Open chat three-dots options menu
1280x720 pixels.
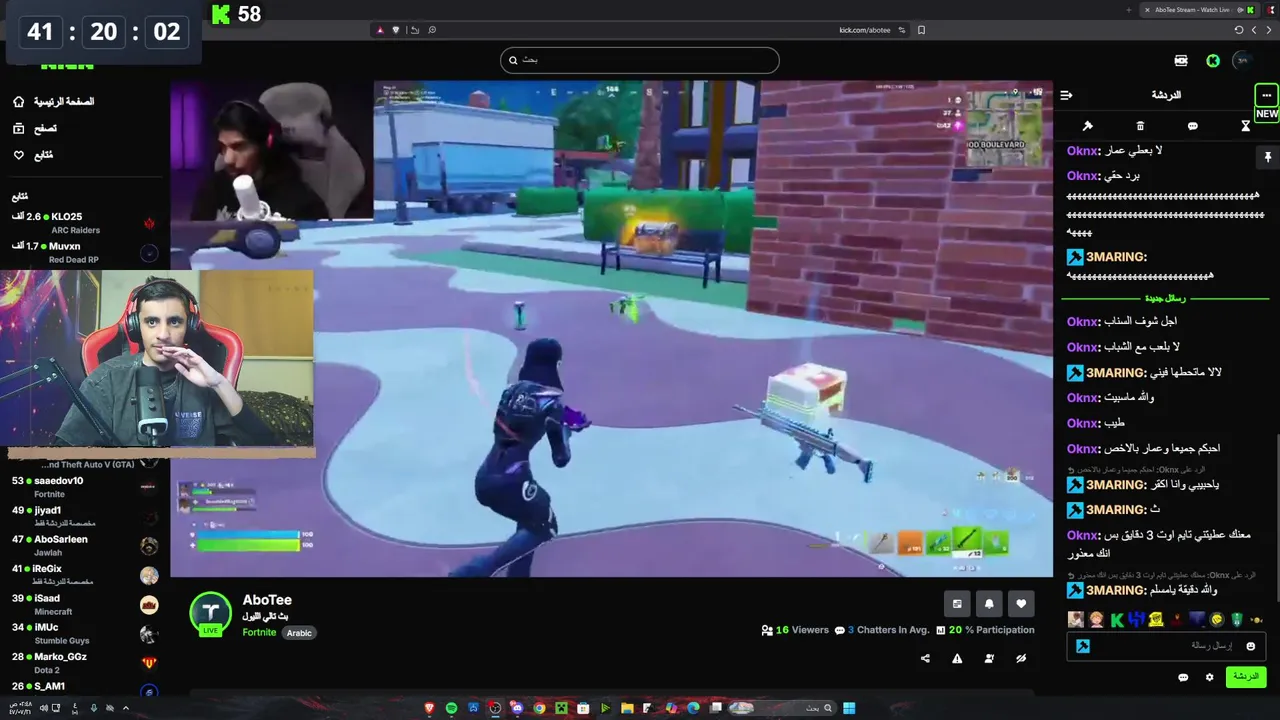pyautogui.click(x=1266, y=95)
